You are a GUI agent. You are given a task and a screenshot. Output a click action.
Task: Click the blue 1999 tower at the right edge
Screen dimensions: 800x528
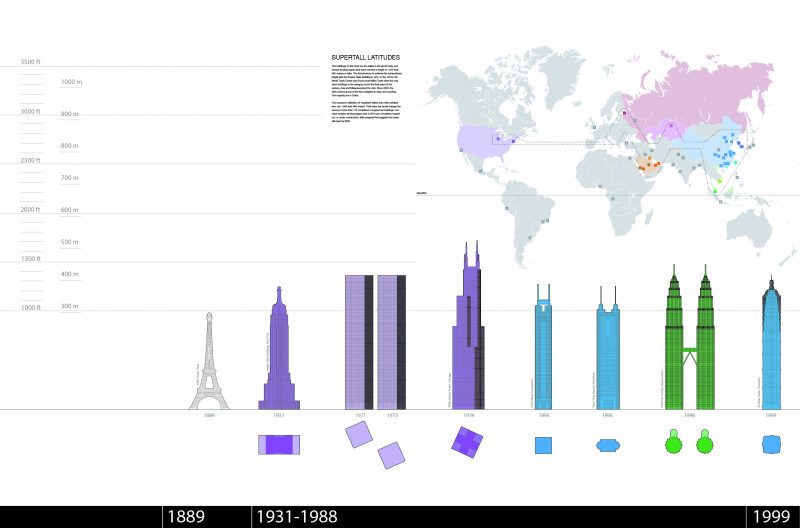click(x=771, y=342)
